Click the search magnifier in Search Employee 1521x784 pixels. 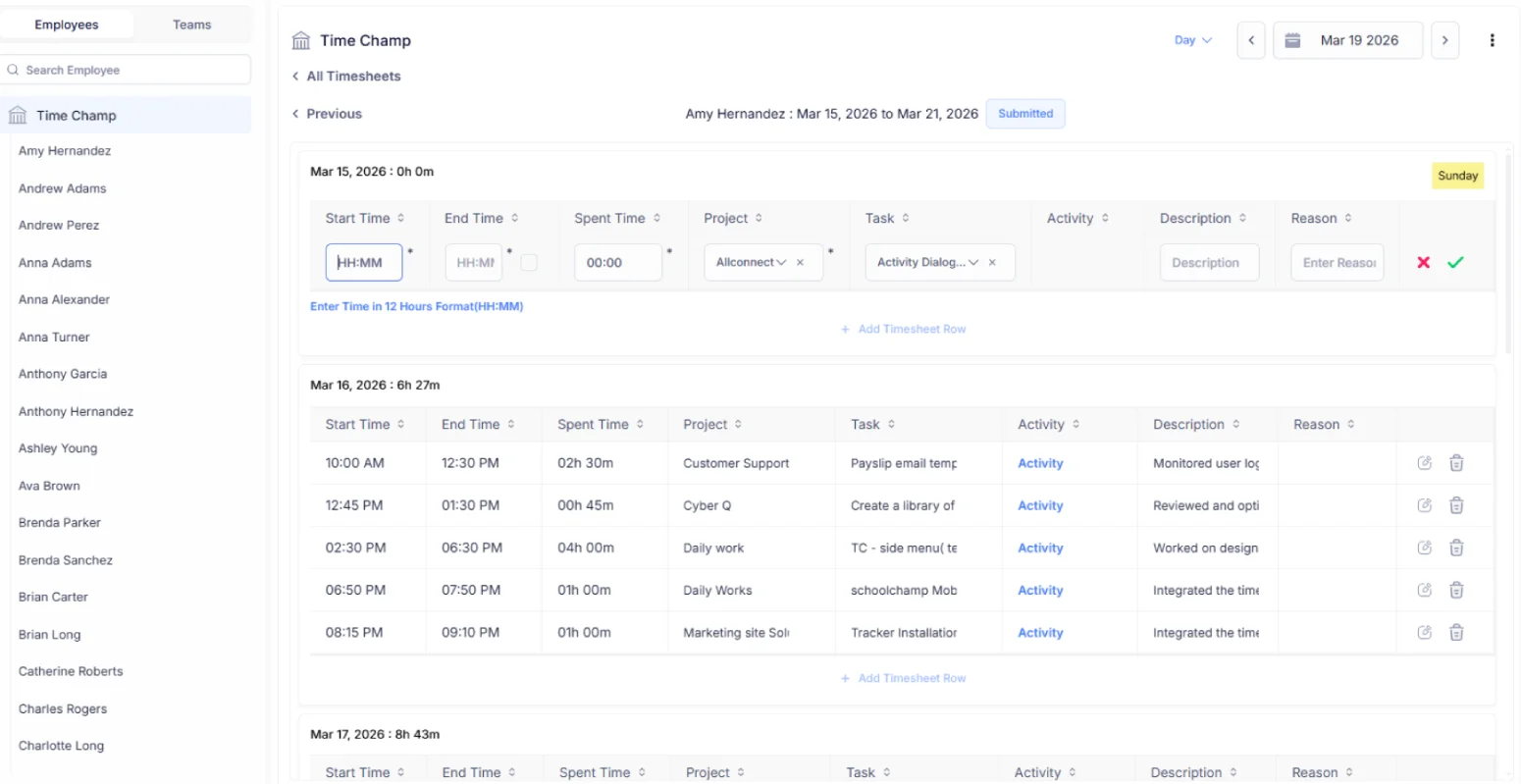pyautogui.click(x=13, y=70)
